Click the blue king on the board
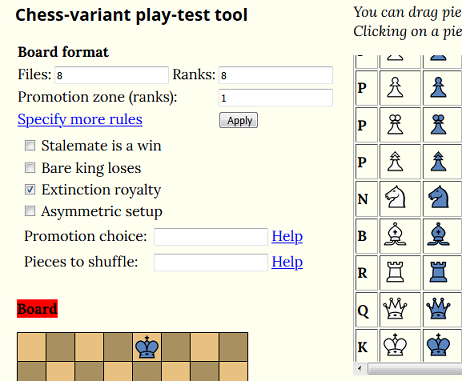 pyautogui.click(x=147, y=347)
